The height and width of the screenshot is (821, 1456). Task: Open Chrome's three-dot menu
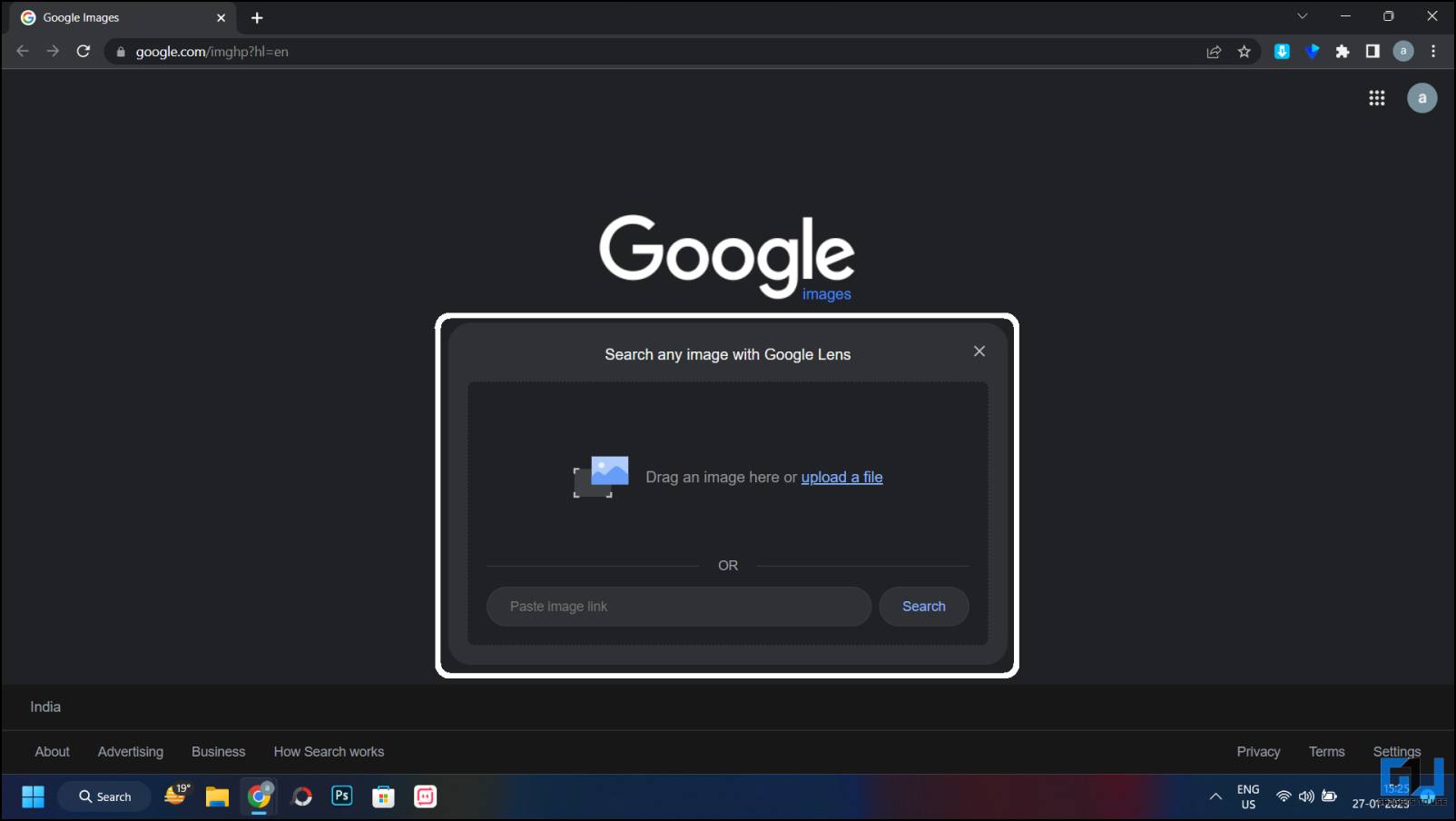[x=1433, y=52]
